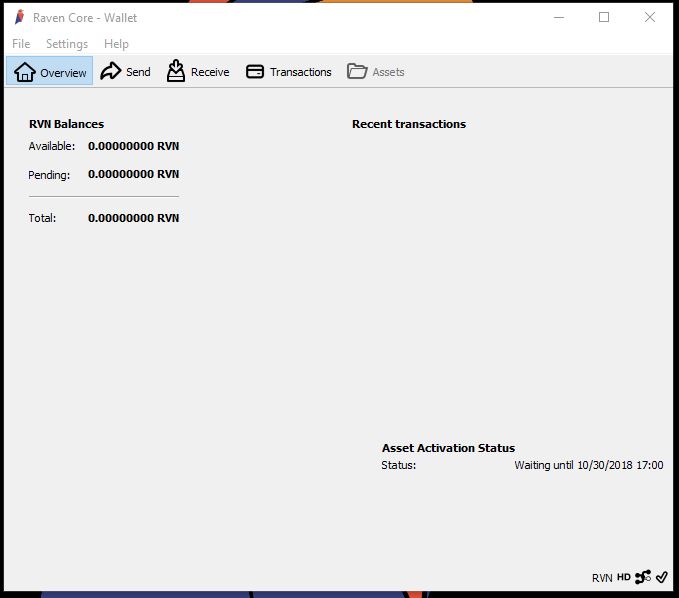Open the Settings menu
The image size is (679, 598).
pos(67,44)
